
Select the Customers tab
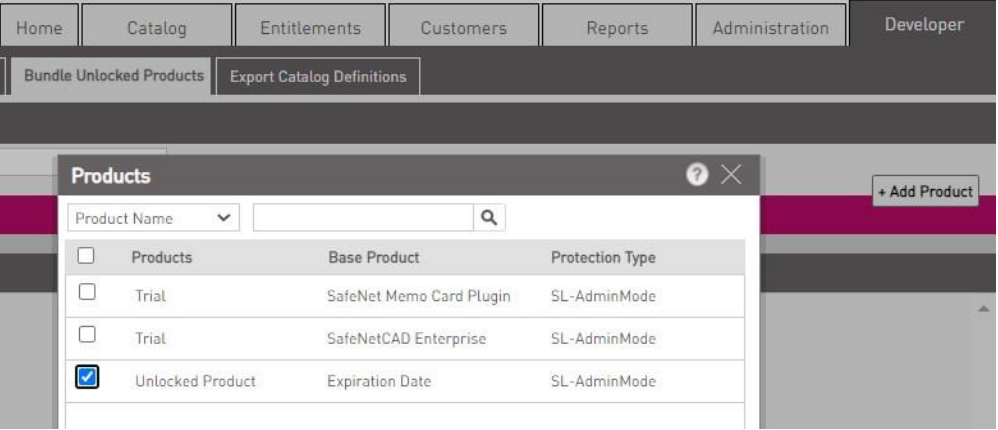tap(463, 29)
